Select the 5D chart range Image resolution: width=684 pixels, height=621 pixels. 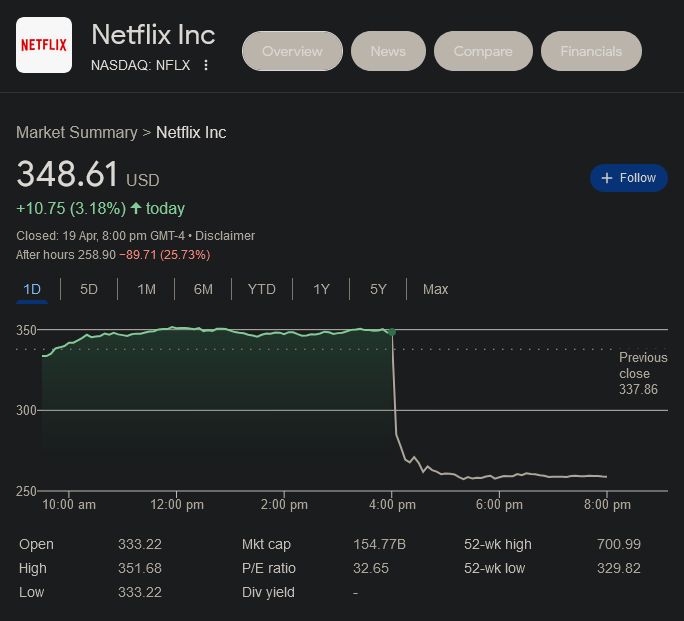tap(89, 290)
